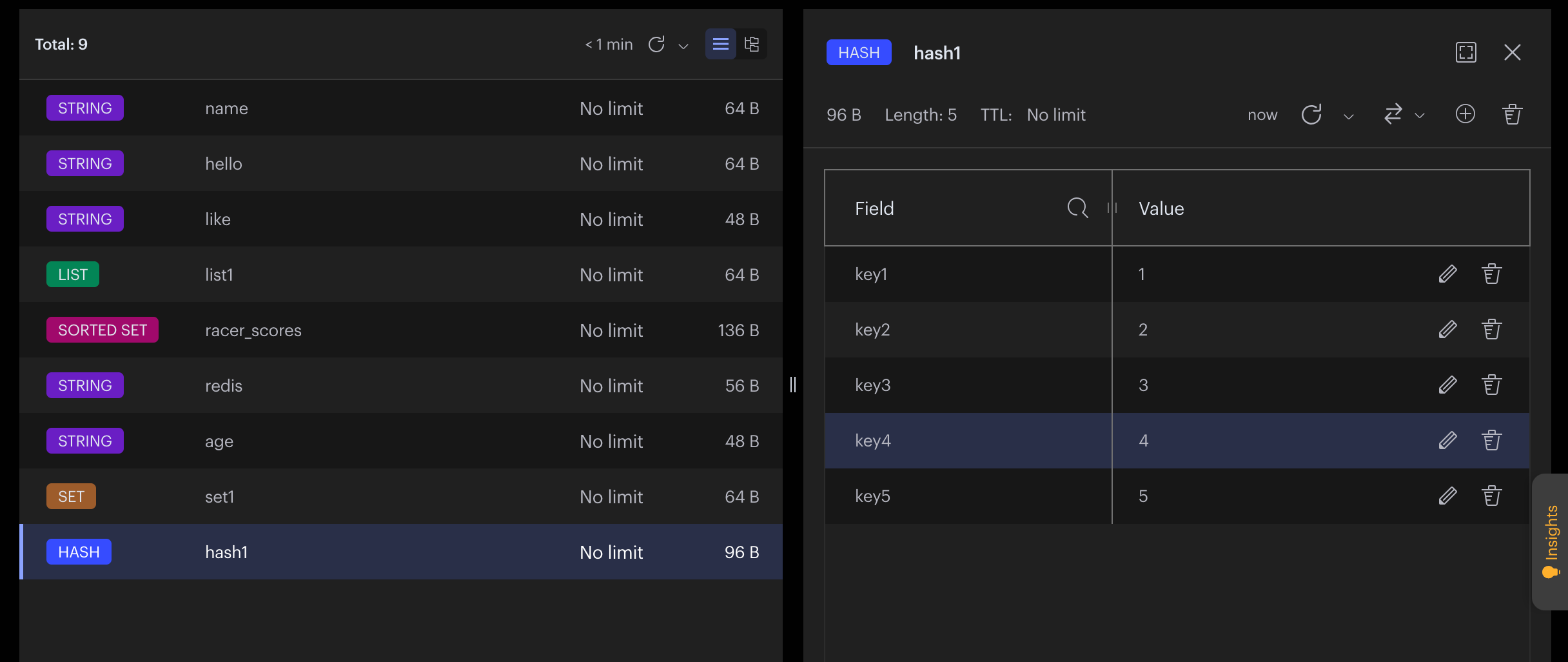Screen dimensions: 1568x662
Task: Add new fields with plus icon
Action: [x=1465, y=114]
